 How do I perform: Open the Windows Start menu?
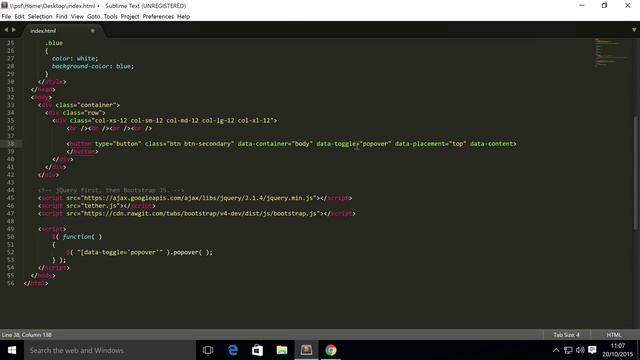coord(12,350)
